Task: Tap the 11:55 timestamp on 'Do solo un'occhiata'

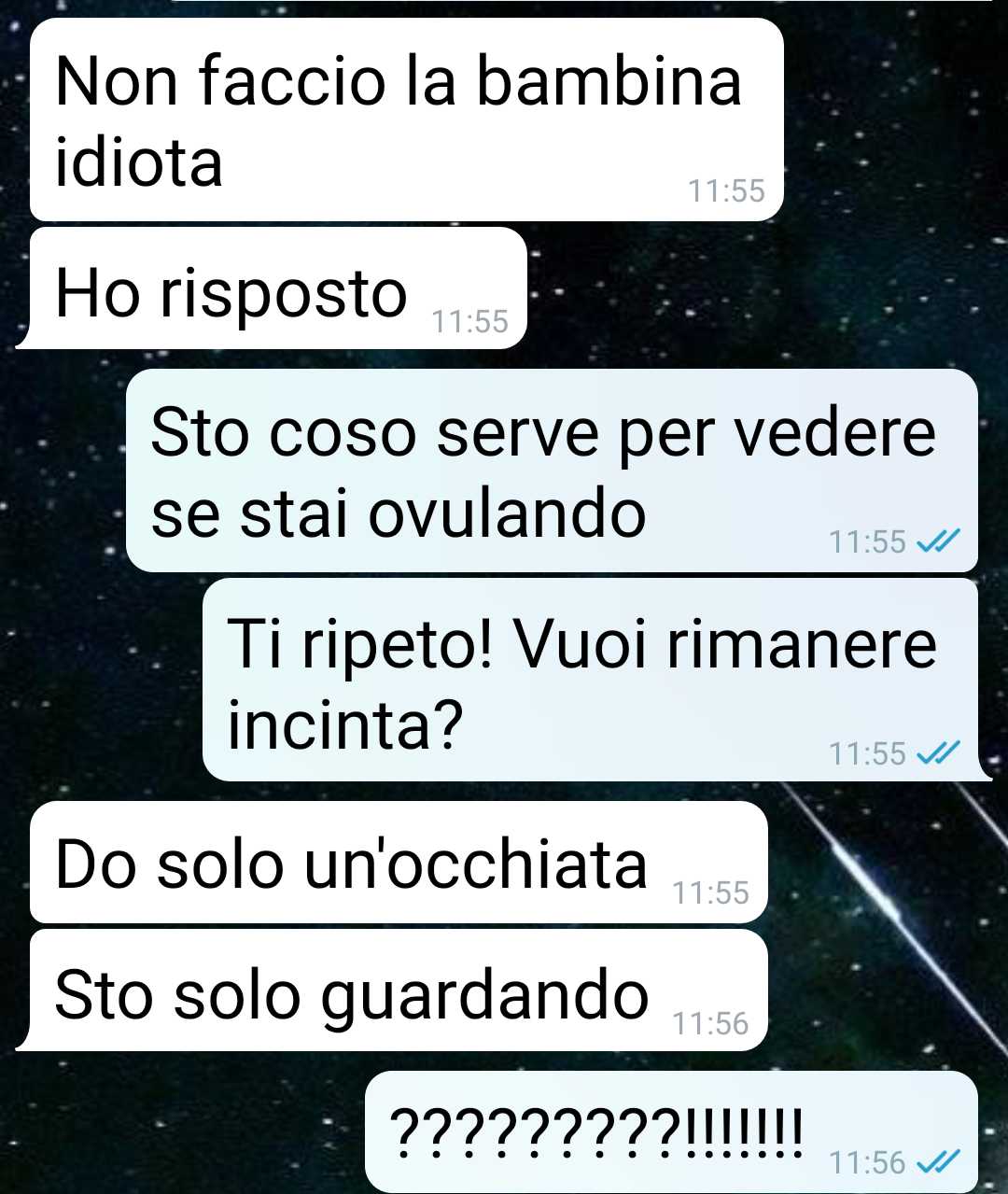Action: (710, 892)
